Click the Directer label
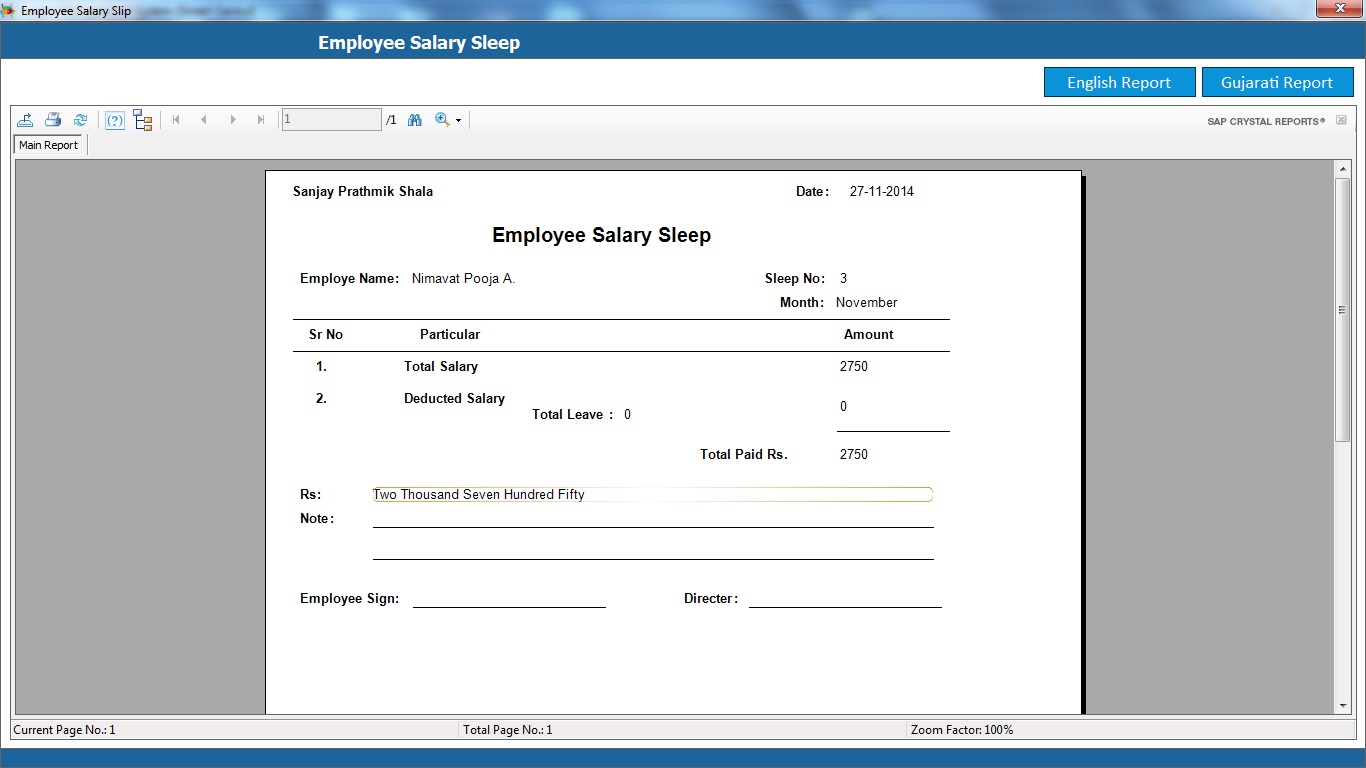Viewport: 1366px width, 768px height. [x=711, y=598]
